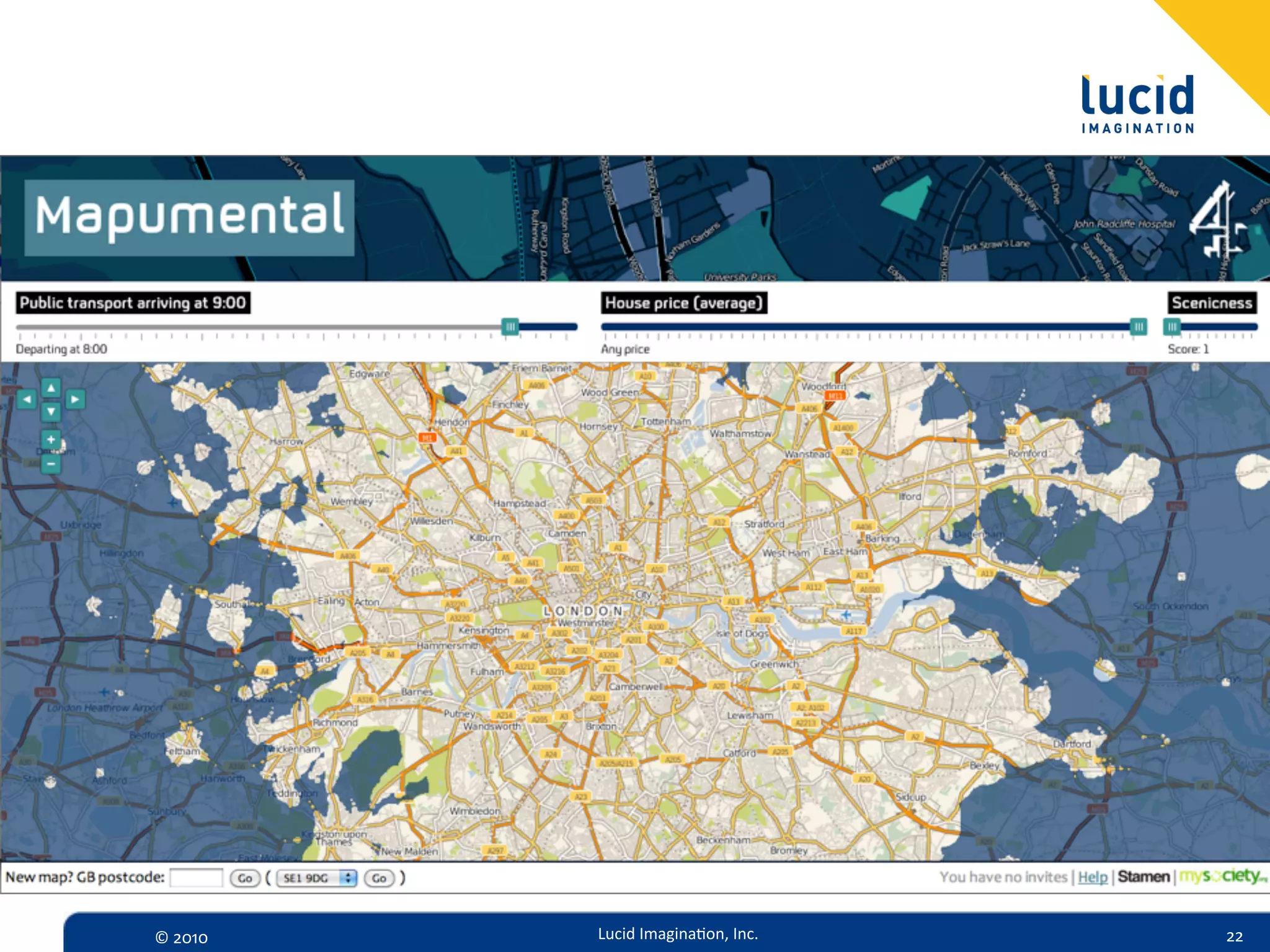
Task: Click the House price slider handle
Action: tap(1138, 327)
